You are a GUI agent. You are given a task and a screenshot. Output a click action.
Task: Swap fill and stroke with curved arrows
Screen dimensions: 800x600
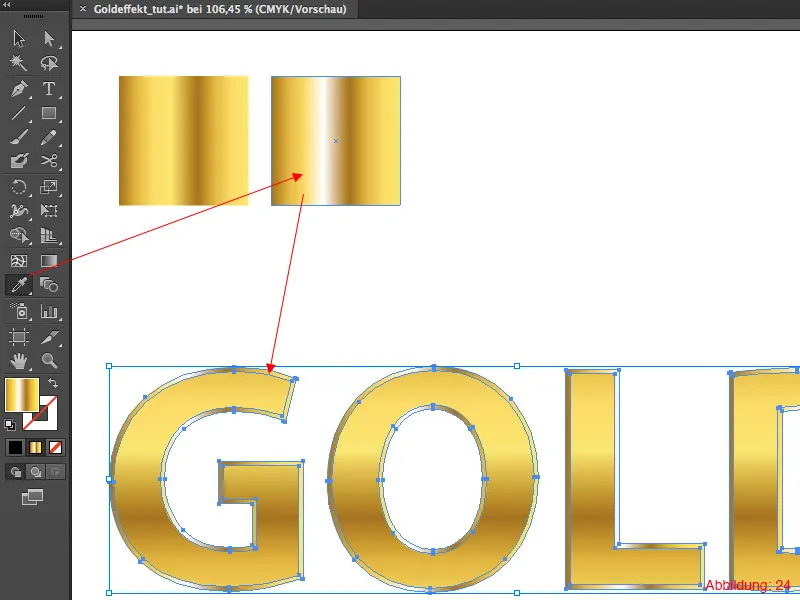pyautogui.click(x=53, y=383)
